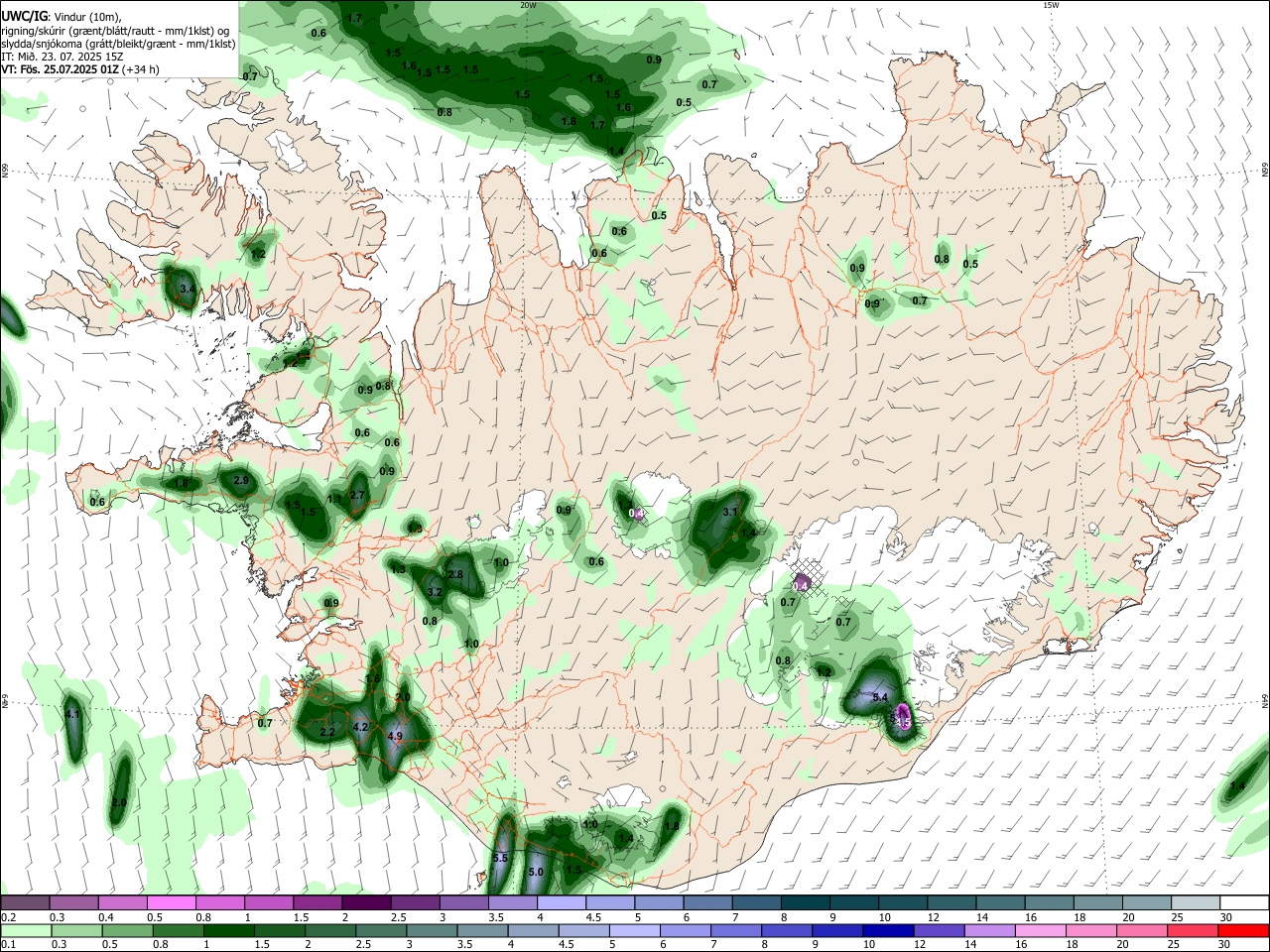Click the 2.0 value in the southwest sea
Screen dimensions: 1270x952
[x=119, y=802]
